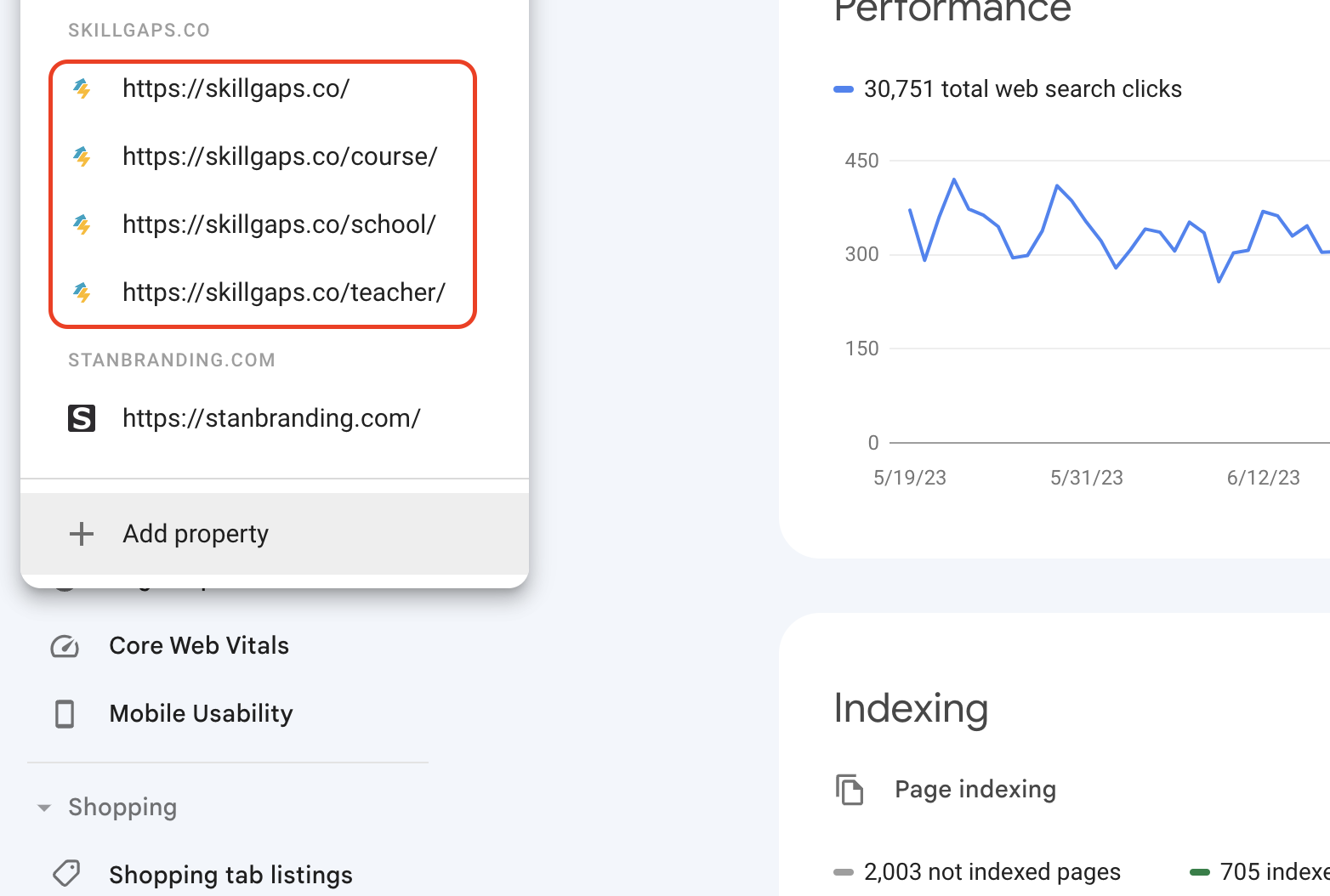Click the Page indexing documents icon
This screenshot has width=1330, height=896.
[849, 790]
